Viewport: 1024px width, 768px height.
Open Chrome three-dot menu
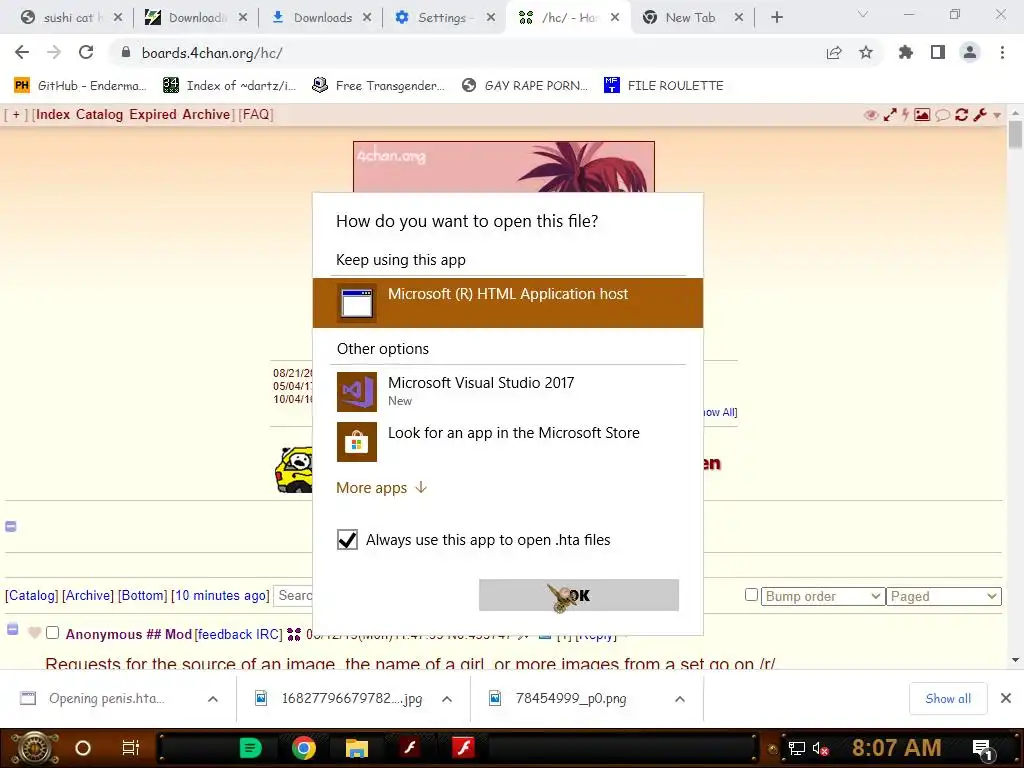[x=1002, y=52]
